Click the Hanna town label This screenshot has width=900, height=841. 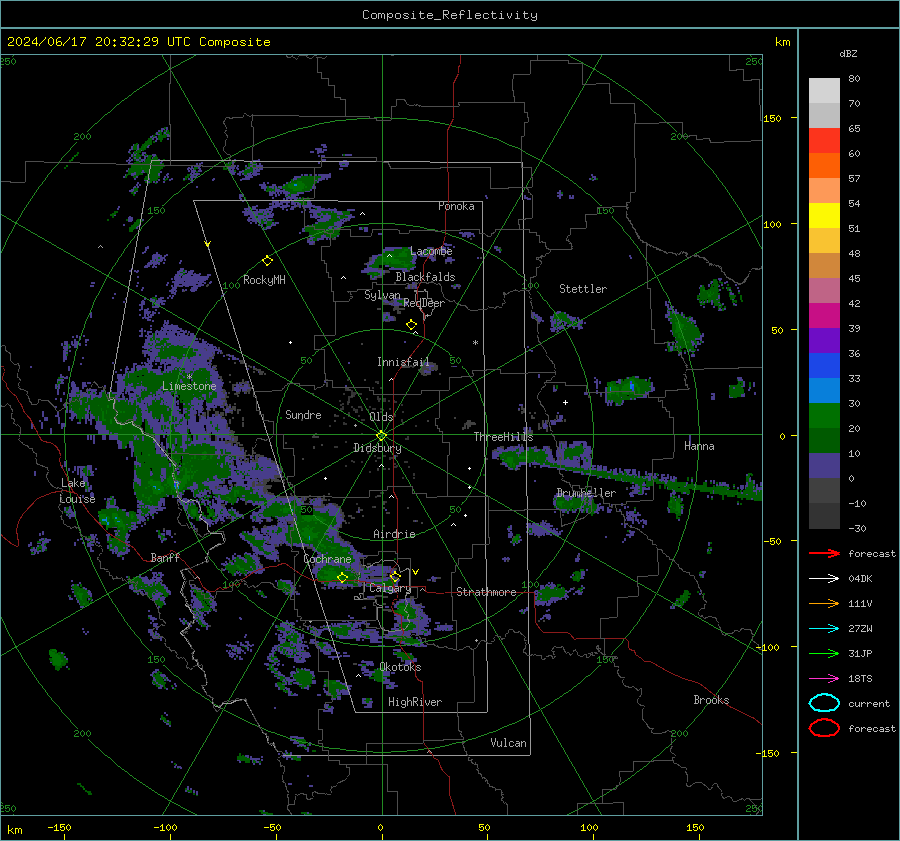coord(699,446)
